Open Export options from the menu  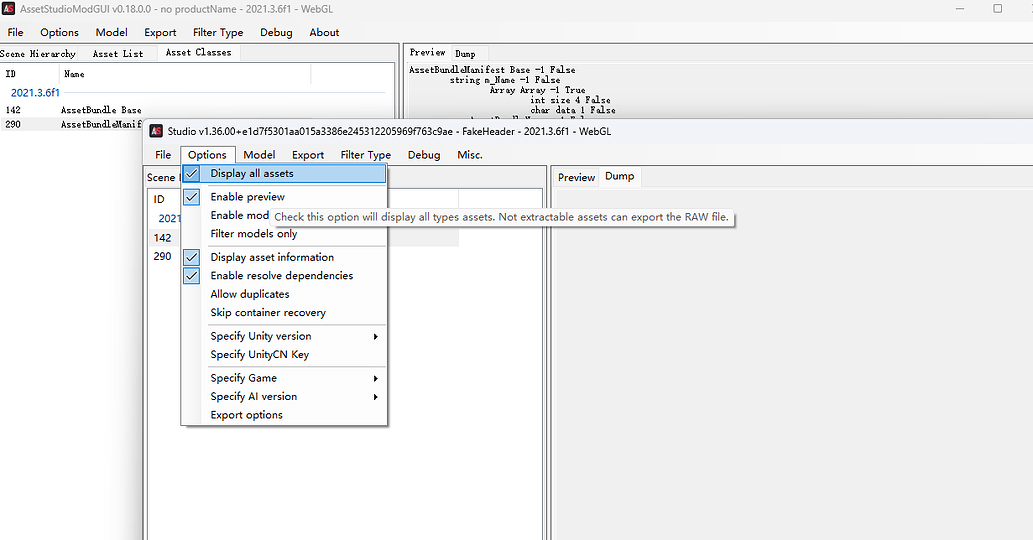point(246,415)
